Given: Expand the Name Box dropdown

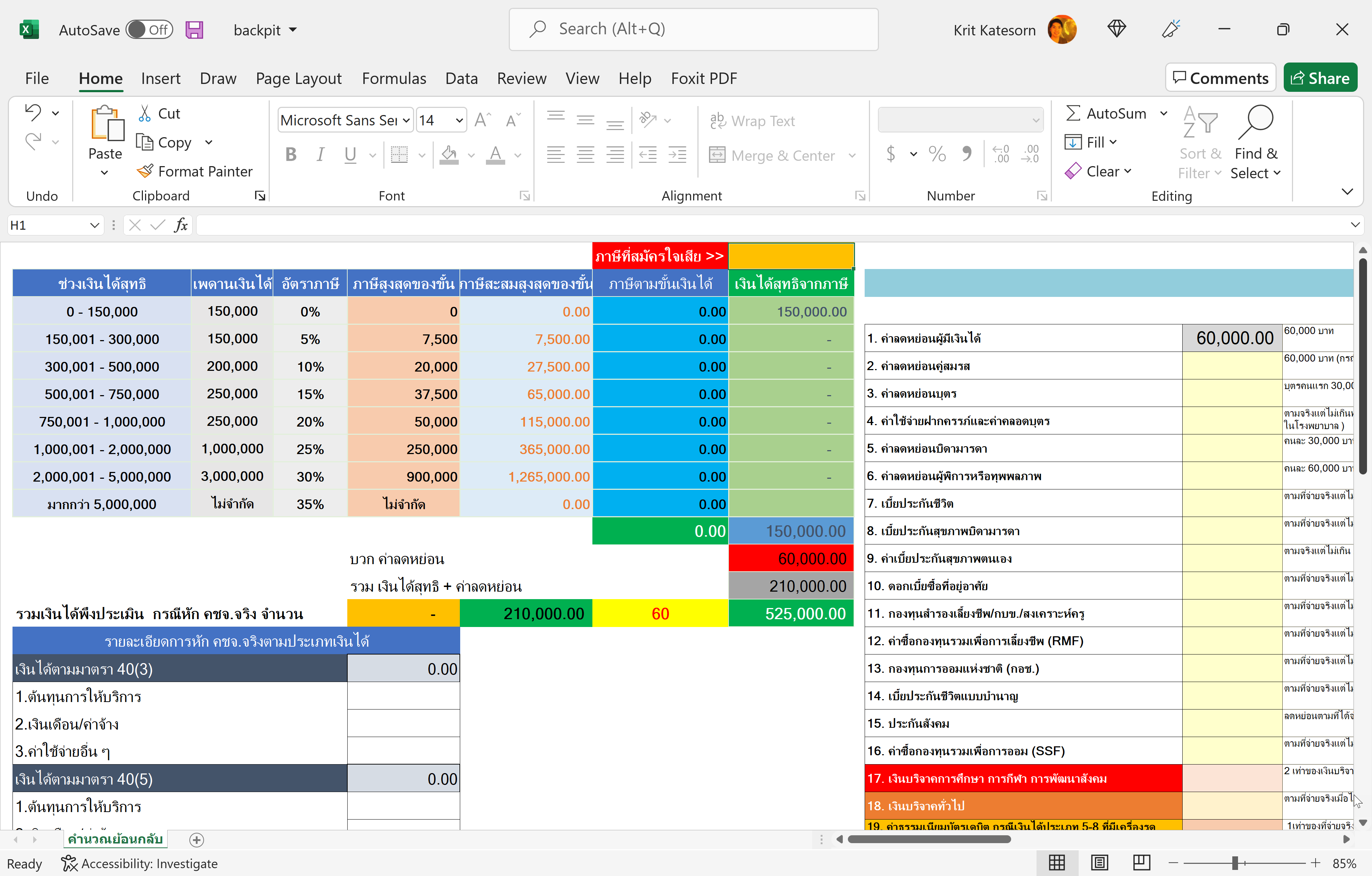Looking at the screenshot, I should click(x=95, y=225).
